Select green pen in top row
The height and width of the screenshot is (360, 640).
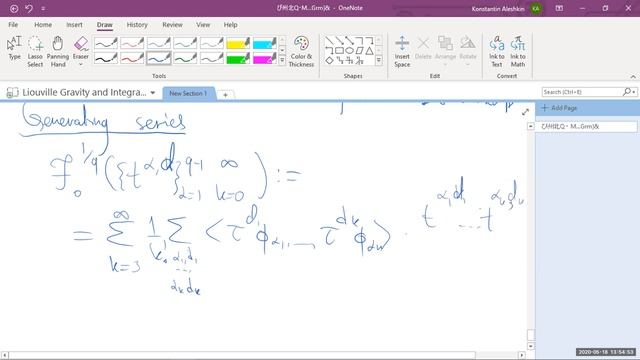(185, 43)
